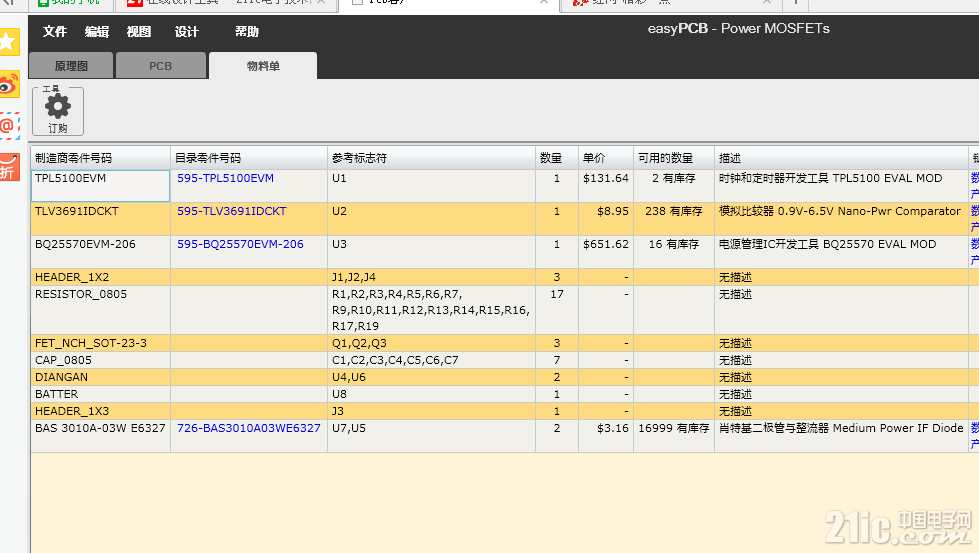Sort by 参考标志符 column header
Viewport: 979px width, 553px height.
coord(431,158)
